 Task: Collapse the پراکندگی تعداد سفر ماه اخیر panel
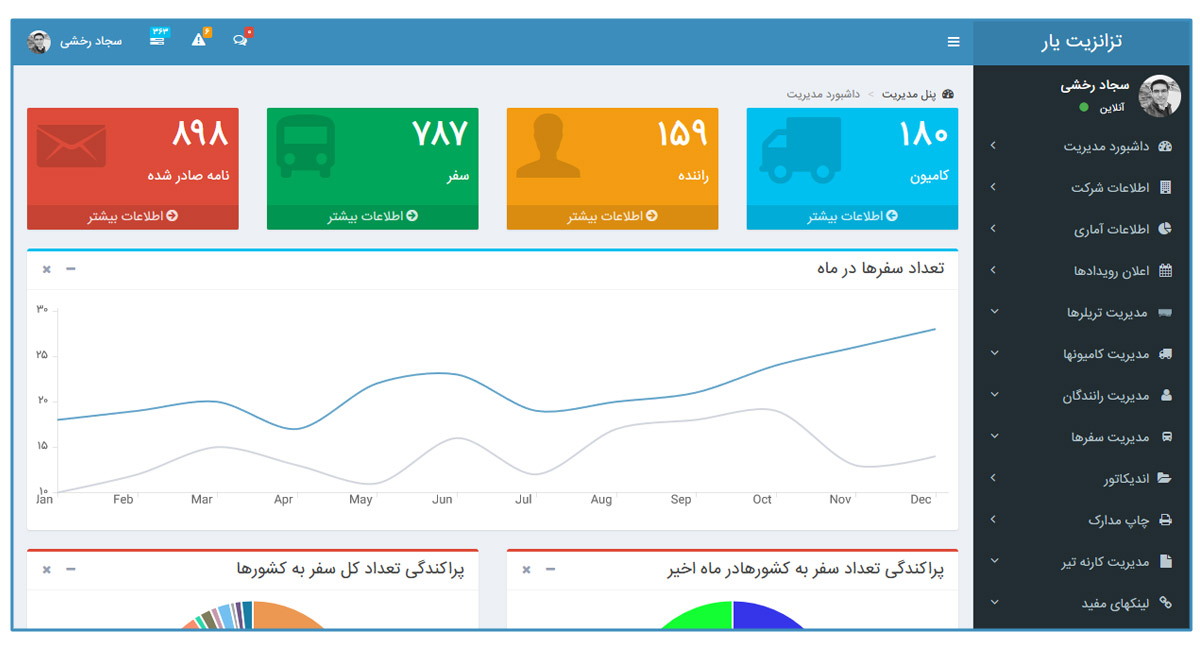pos(550,570)
